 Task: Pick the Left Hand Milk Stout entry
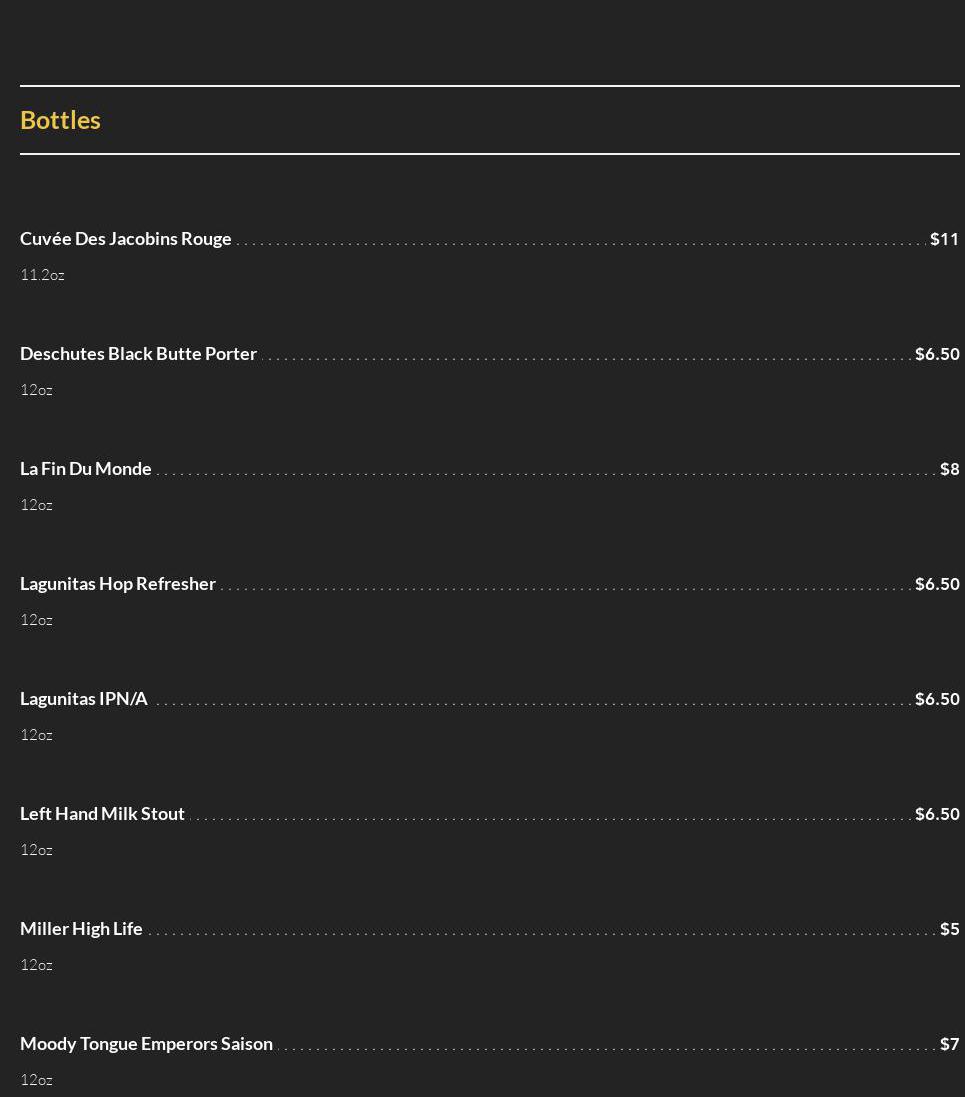click(102, 814)
